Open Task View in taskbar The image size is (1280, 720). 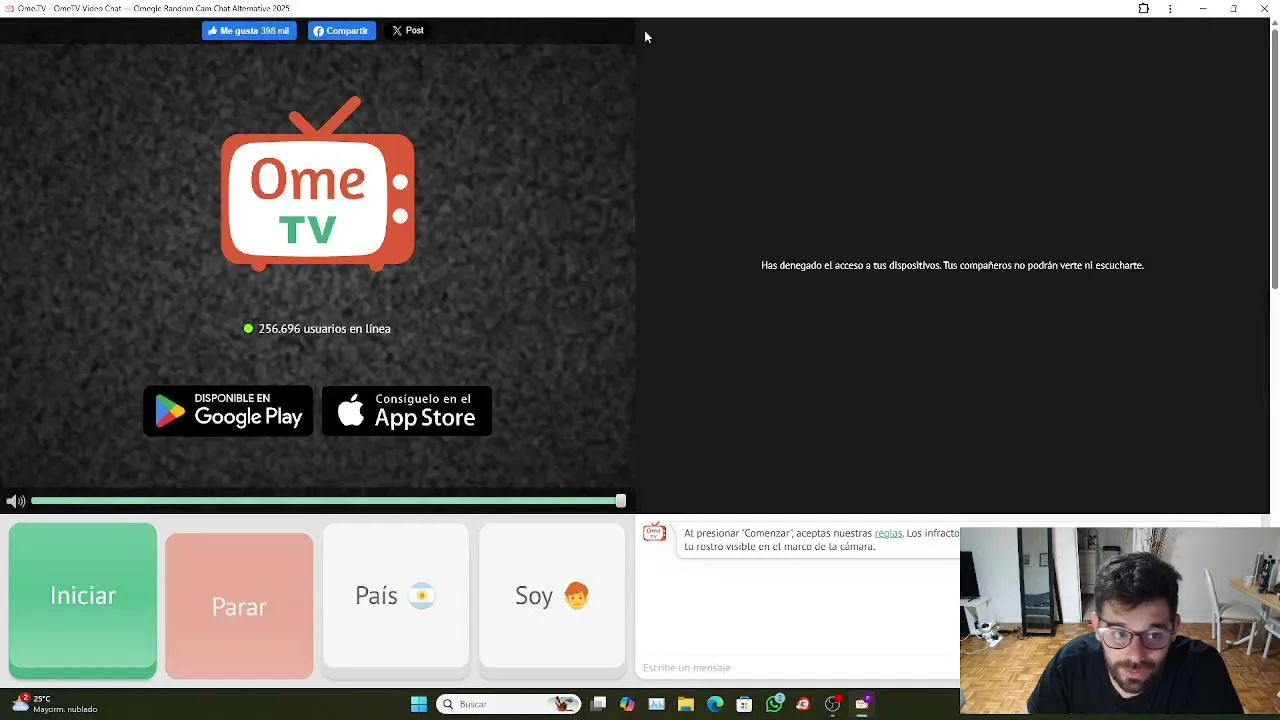point(598,704)
